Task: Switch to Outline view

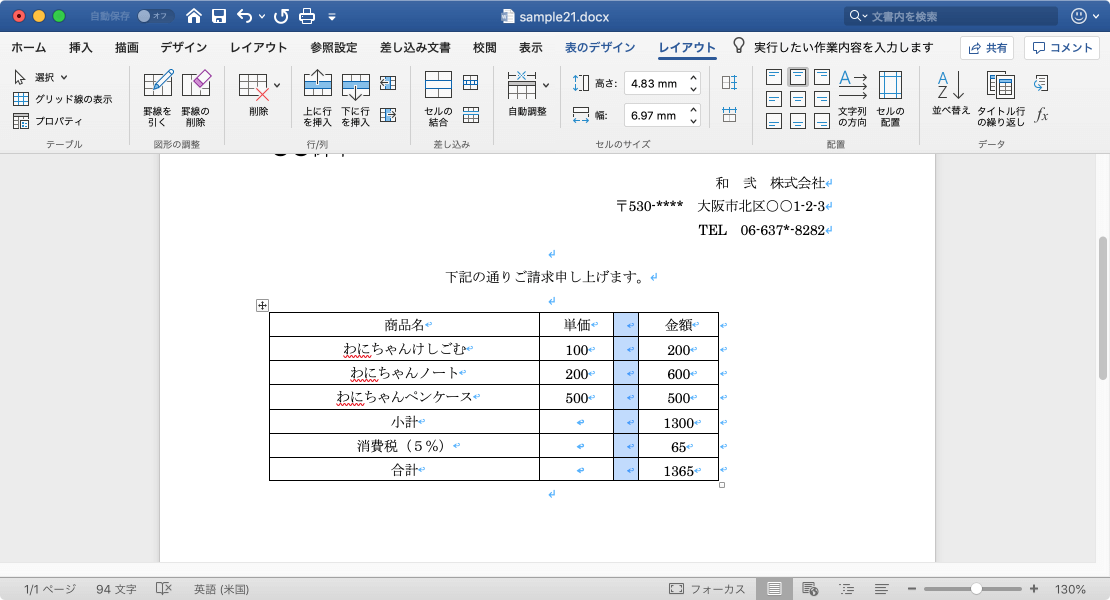Action: pos(846,589)
